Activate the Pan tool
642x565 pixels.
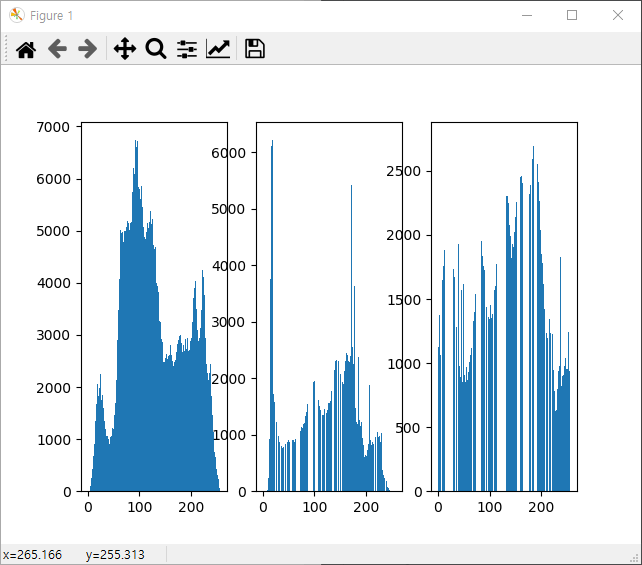pos(125,49)
